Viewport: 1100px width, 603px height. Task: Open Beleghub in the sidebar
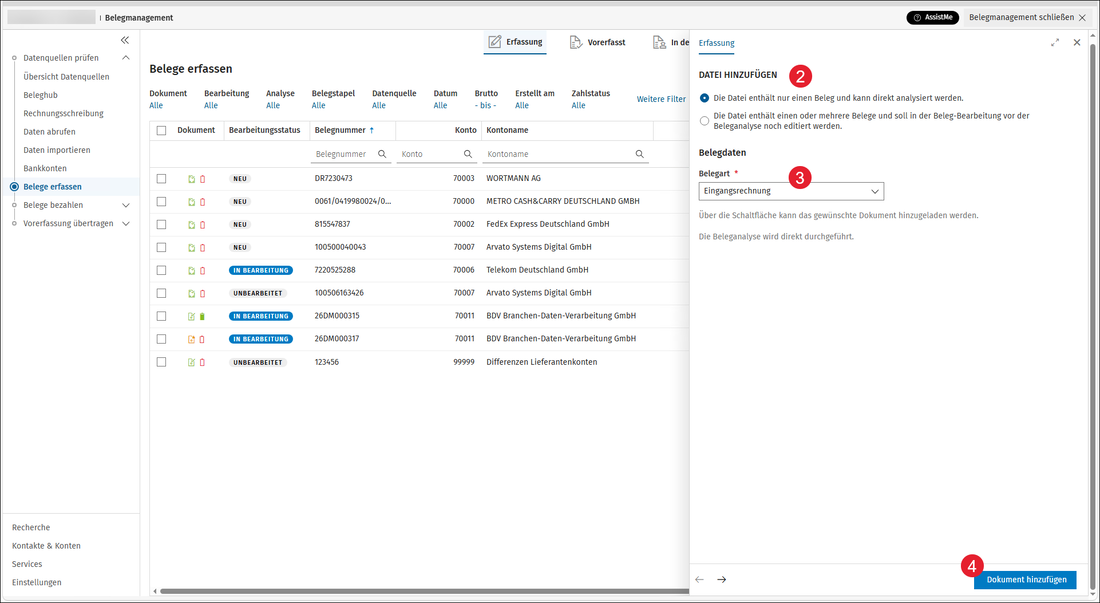coord(41,95)
